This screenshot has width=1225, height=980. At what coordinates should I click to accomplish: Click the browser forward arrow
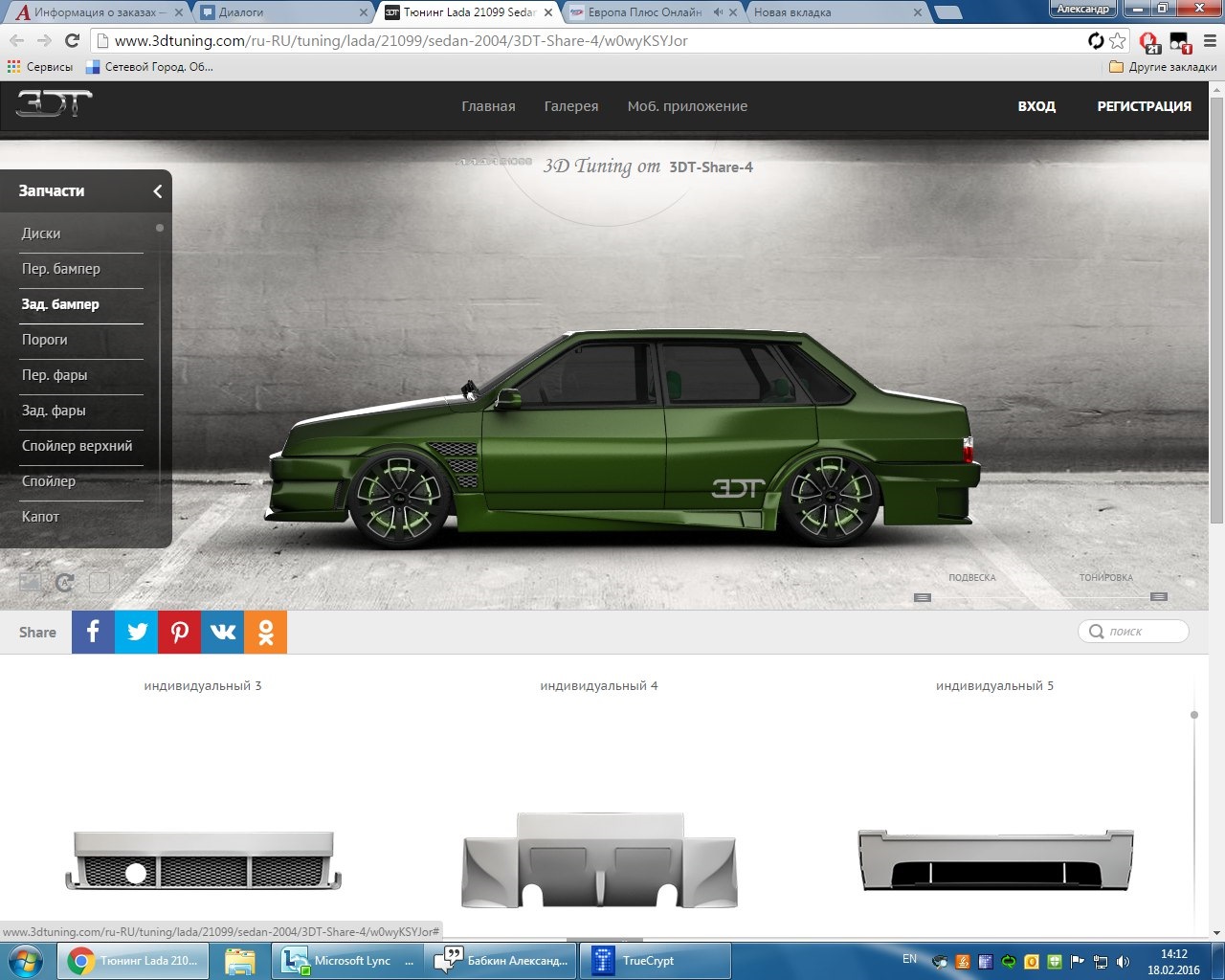click(x=44, y=40)
